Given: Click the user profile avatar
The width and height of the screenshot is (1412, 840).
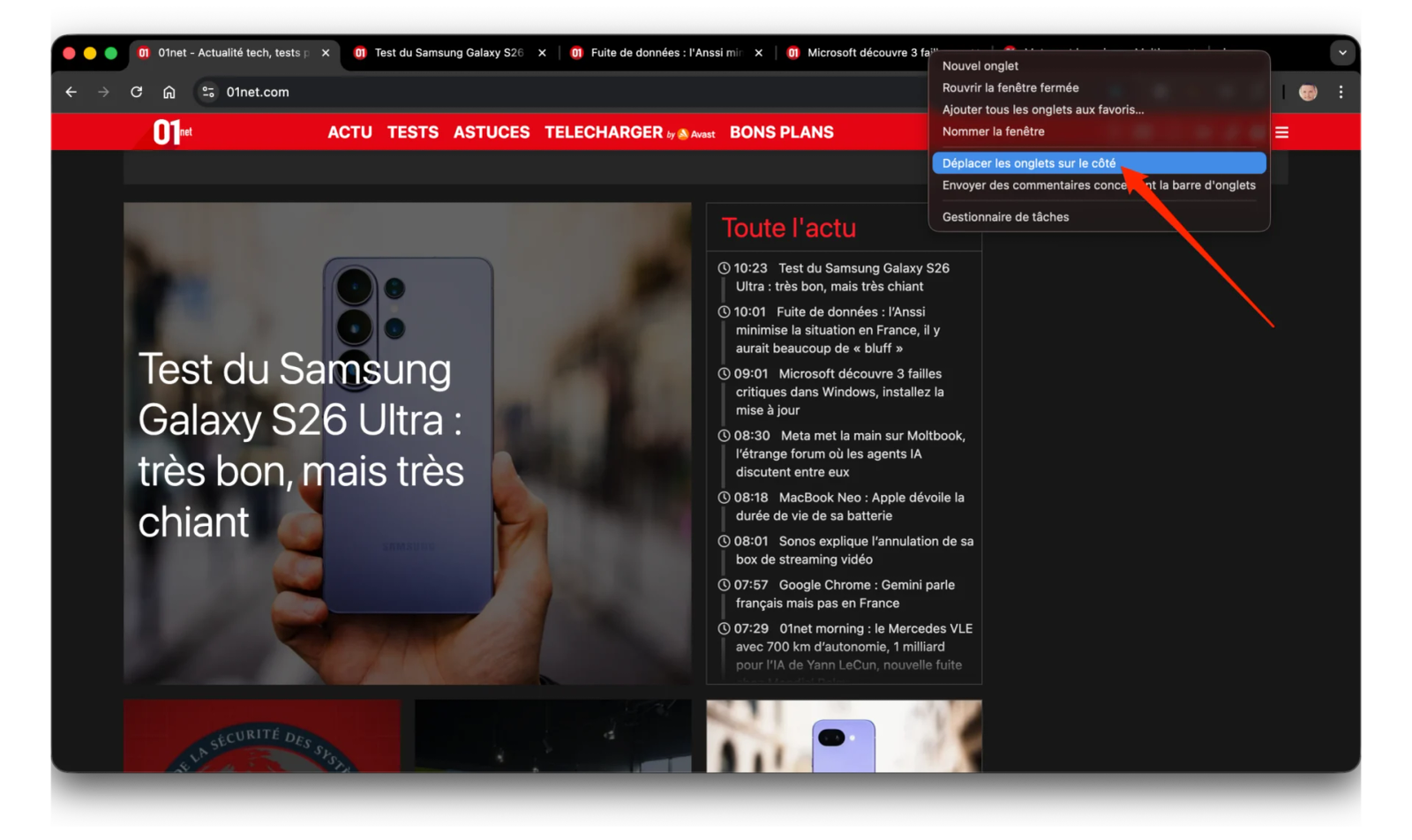Looking at the screenshot, I should 1308,92.
